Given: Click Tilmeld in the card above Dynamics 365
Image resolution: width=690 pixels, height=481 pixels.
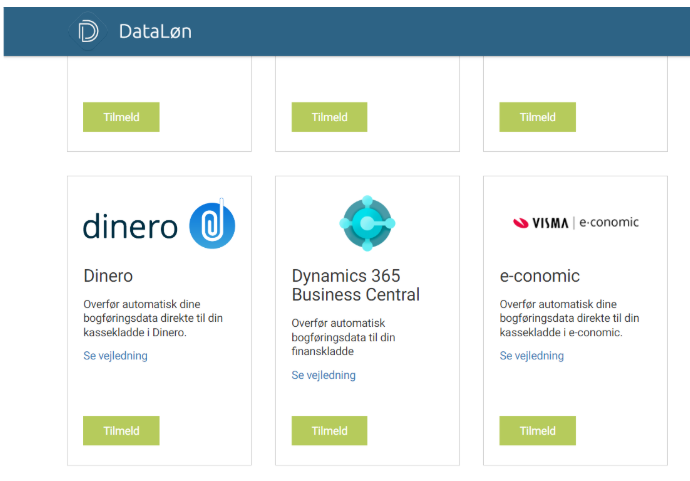Looking at the screenshot, I should tap(329, 117).
